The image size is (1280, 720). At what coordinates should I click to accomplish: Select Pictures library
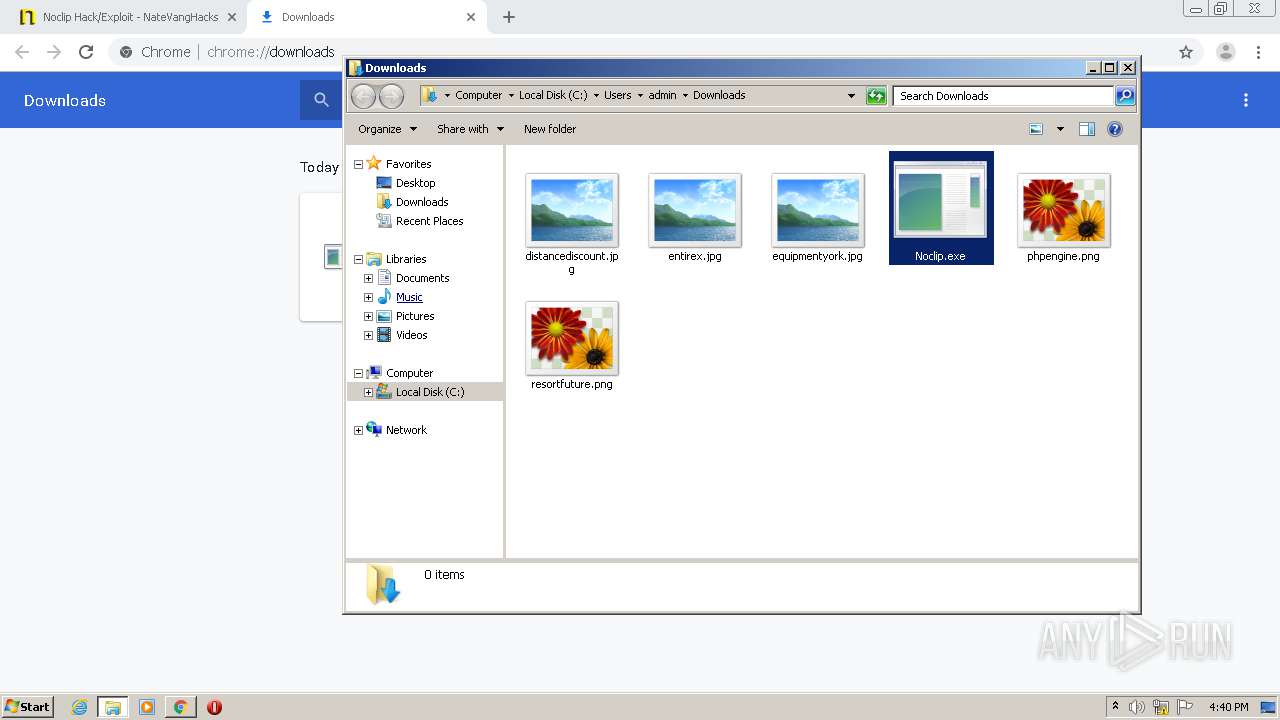(415, 316)
